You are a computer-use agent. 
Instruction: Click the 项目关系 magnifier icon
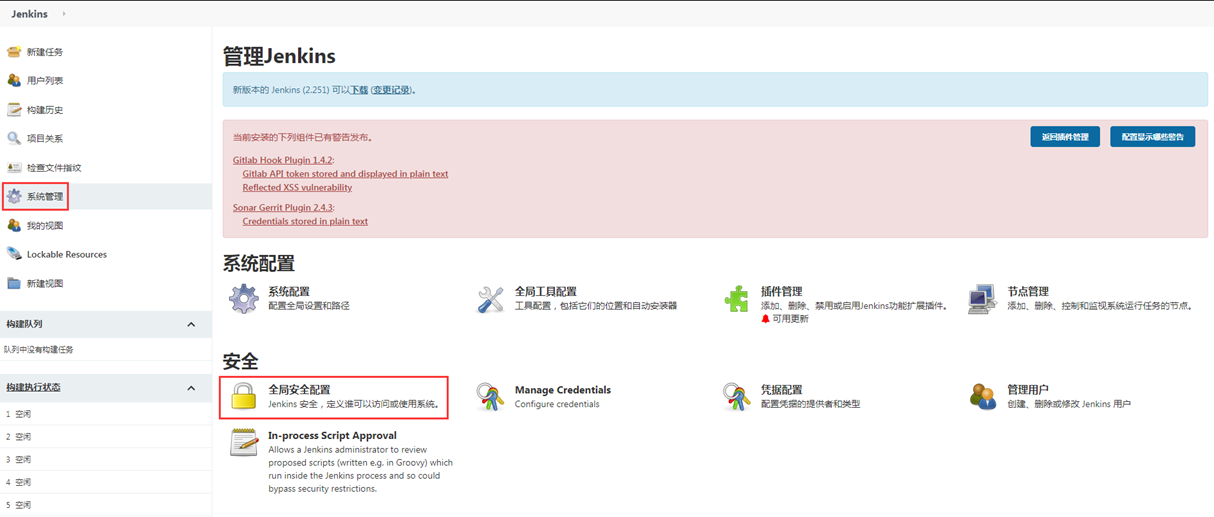coord(14,139)
